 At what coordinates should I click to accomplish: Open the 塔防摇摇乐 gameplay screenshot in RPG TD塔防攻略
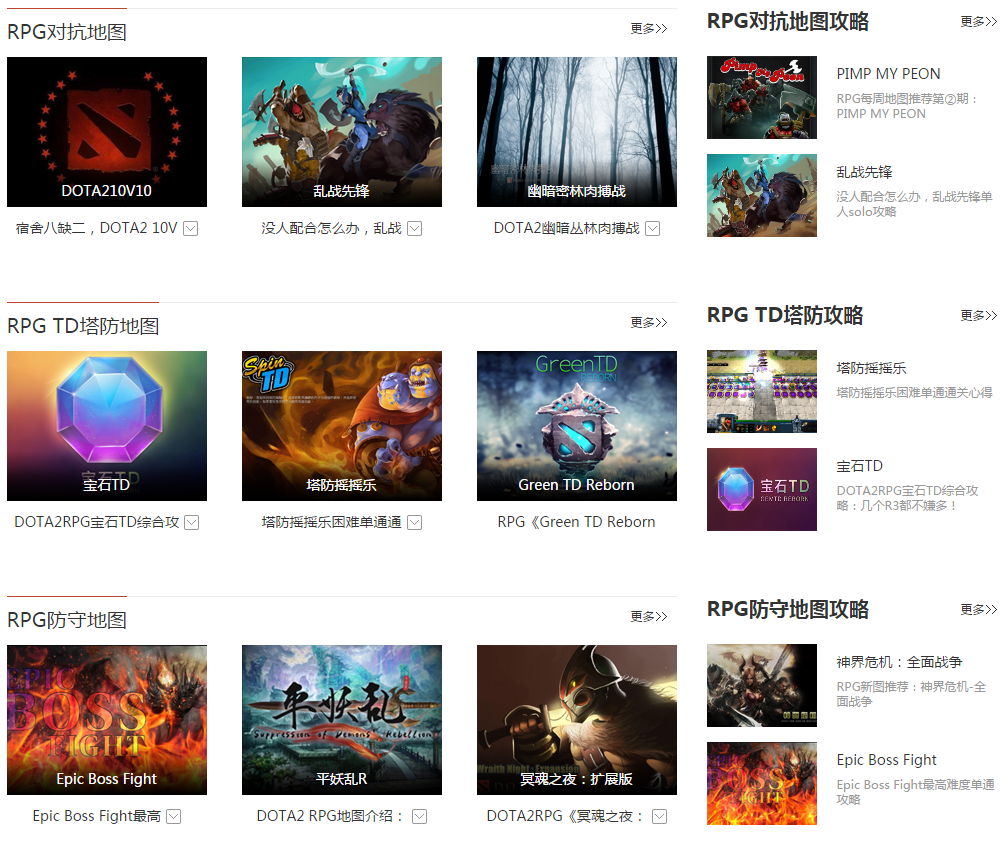762,391
